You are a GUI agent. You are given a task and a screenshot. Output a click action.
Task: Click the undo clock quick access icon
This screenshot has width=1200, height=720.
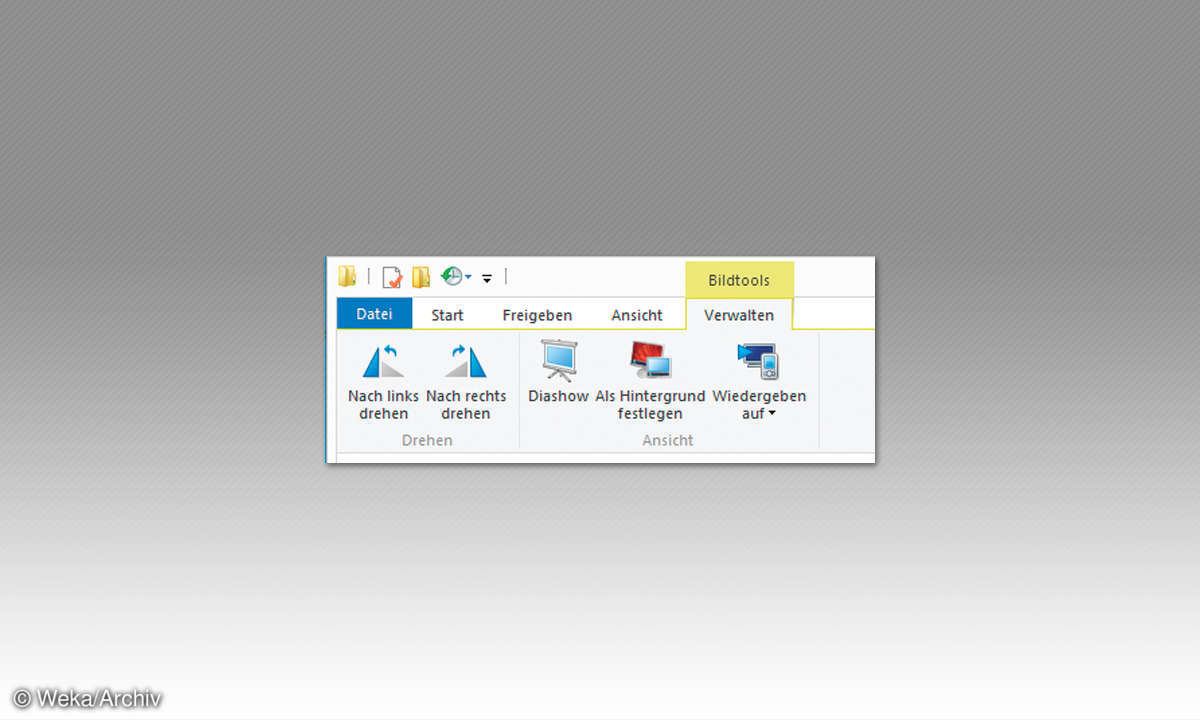(452, 276)
